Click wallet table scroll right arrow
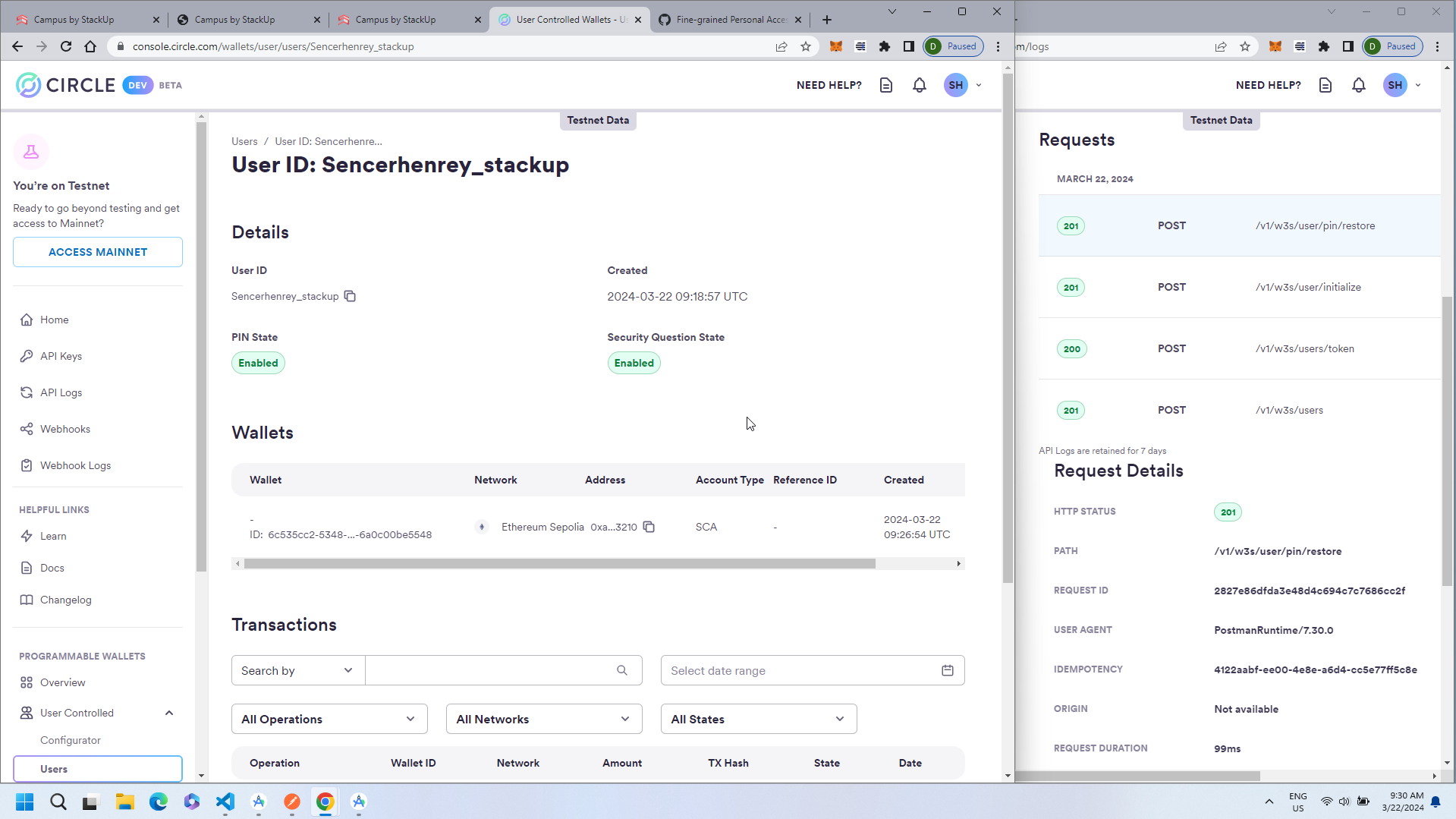The width and height of the screenshot is (1456, 819). (x=959, y=564)
